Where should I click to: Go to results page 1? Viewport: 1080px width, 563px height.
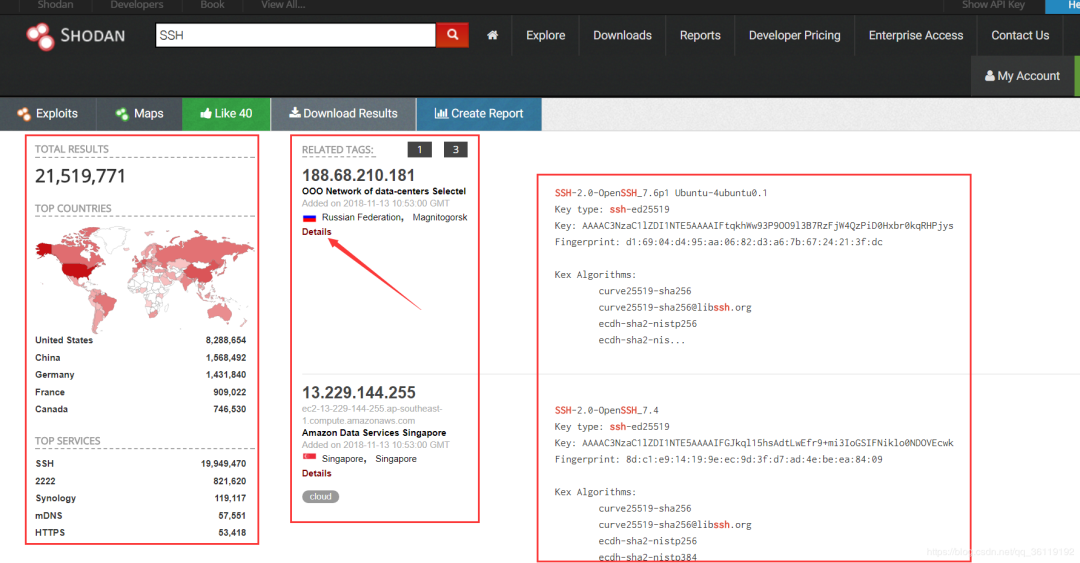tap(419, 150)
